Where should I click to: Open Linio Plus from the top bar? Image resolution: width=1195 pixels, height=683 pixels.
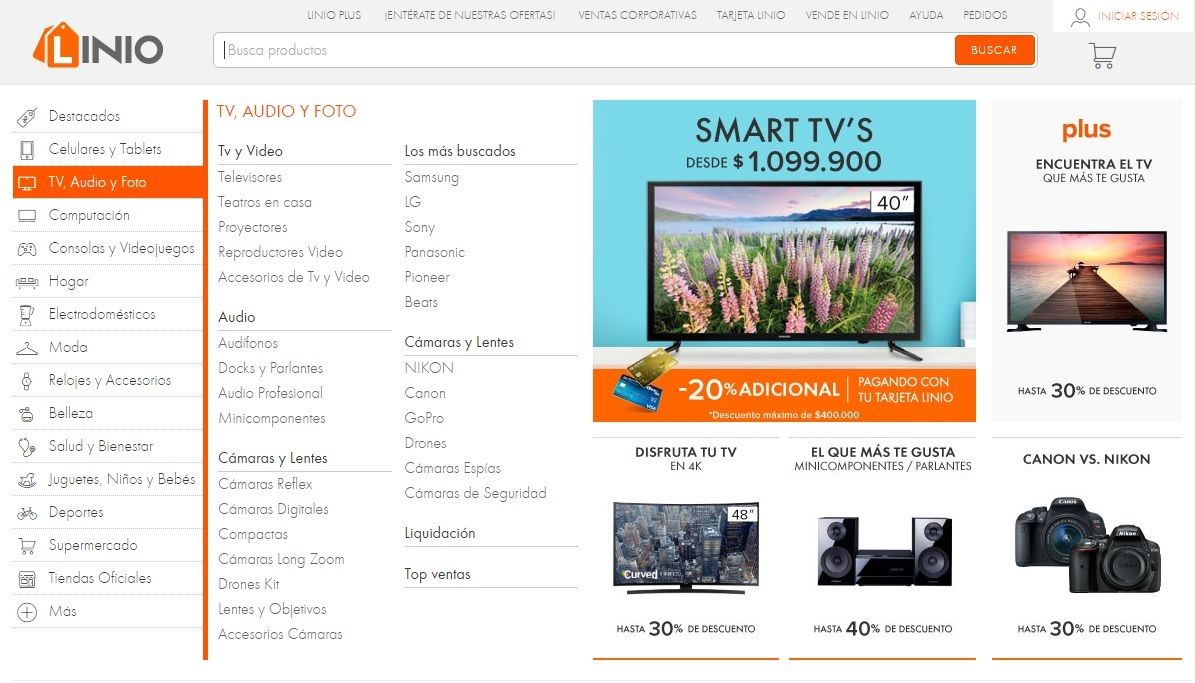tap(334, 15)
